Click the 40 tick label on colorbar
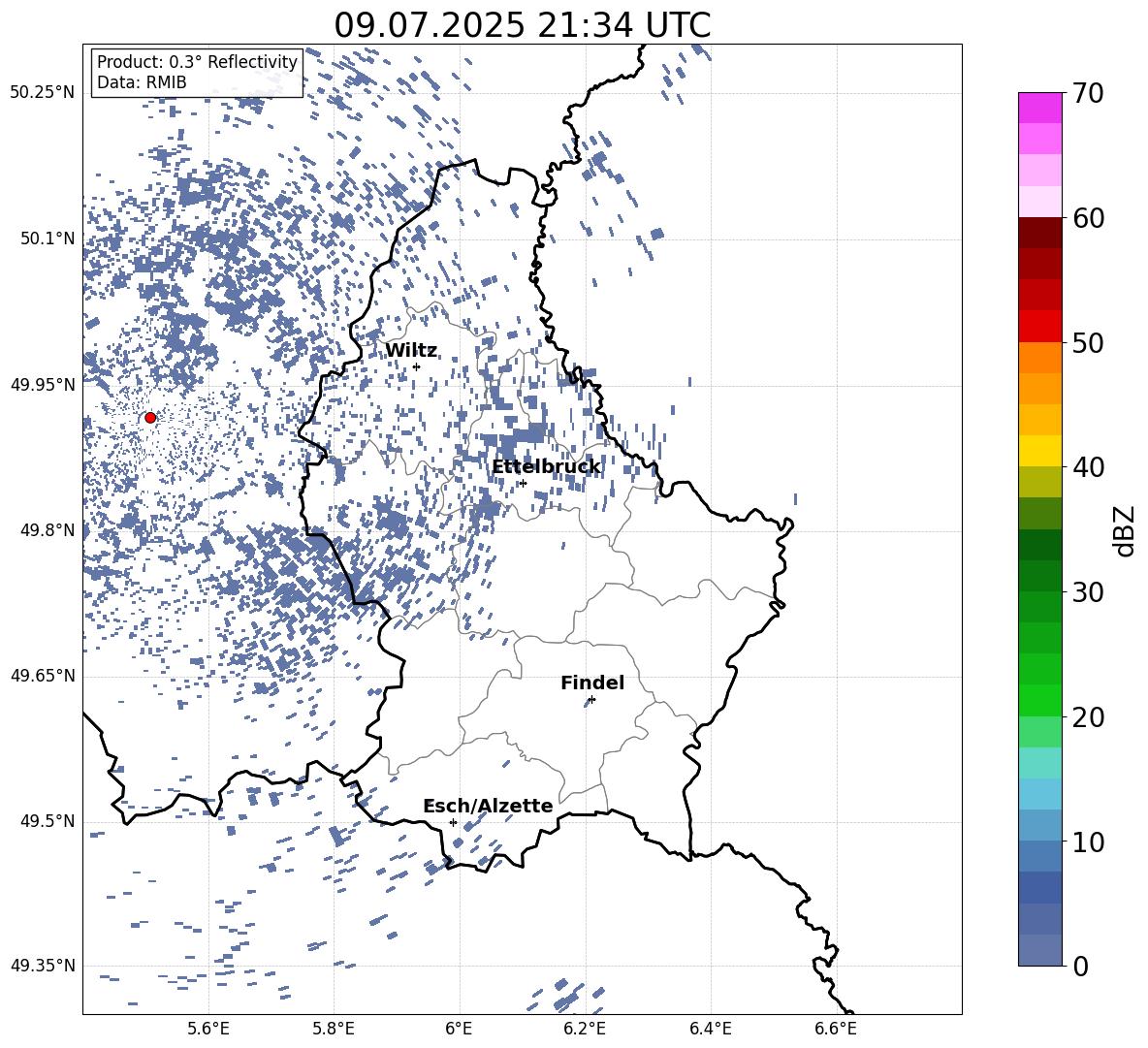 (x=1088, y=467)
